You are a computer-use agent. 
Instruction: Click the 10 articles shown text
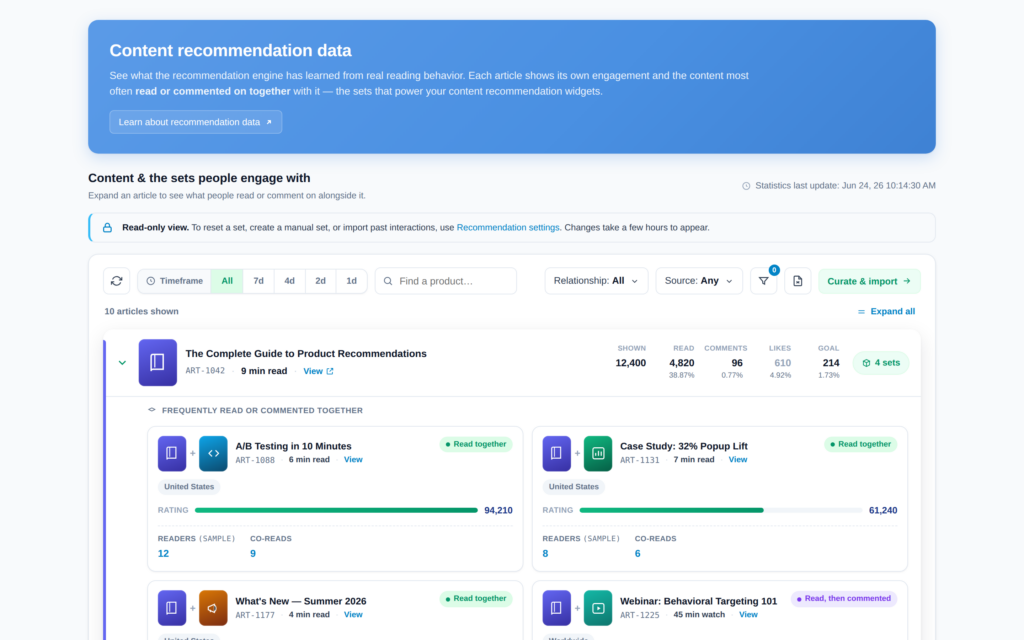[x=142, y=312]
